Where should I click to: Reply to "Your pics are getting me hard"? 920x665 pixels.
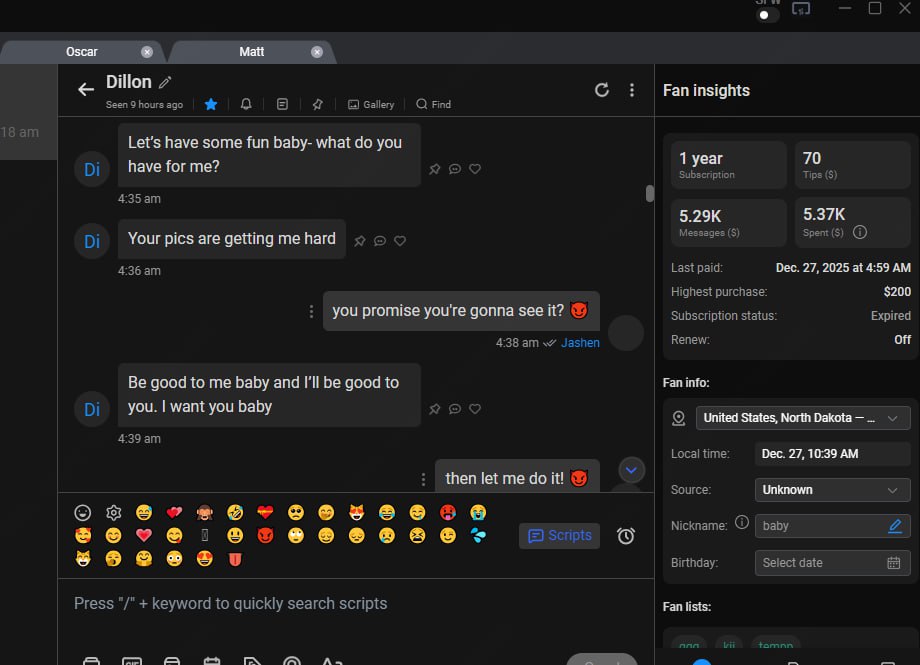coord(380,241)
